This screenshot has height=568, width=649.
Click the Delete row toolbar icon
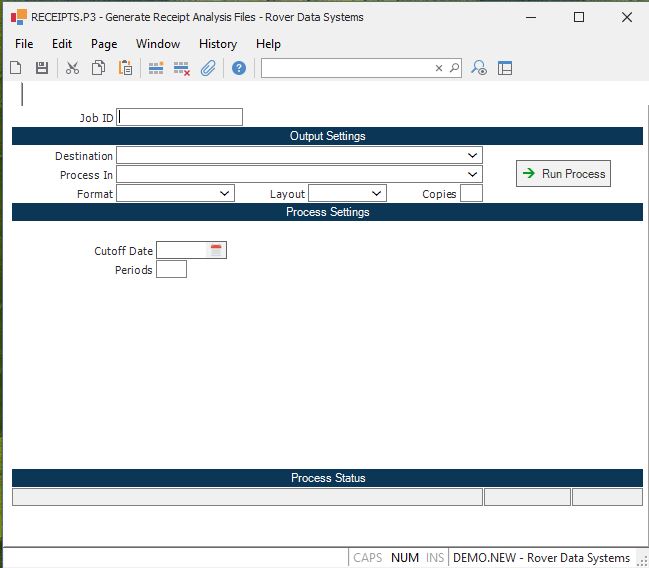pos(182,68)
